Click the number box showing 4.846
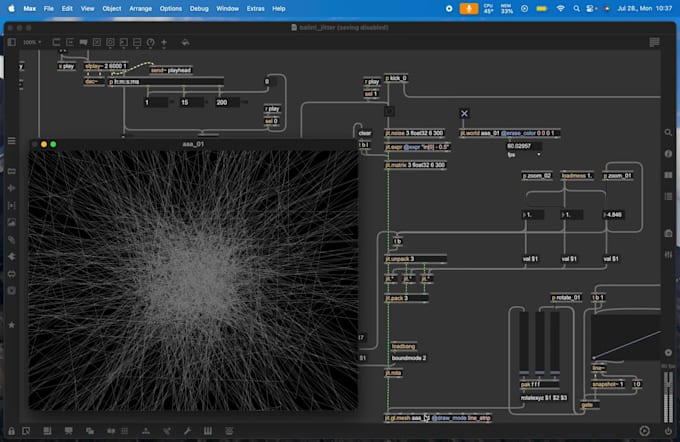The width and height of the screenshot is (680, 442). (614, 215)
